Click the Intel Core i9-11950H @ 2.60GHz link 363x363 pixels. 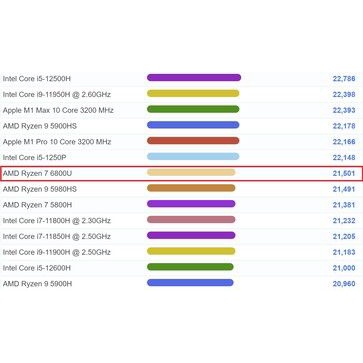57,94
